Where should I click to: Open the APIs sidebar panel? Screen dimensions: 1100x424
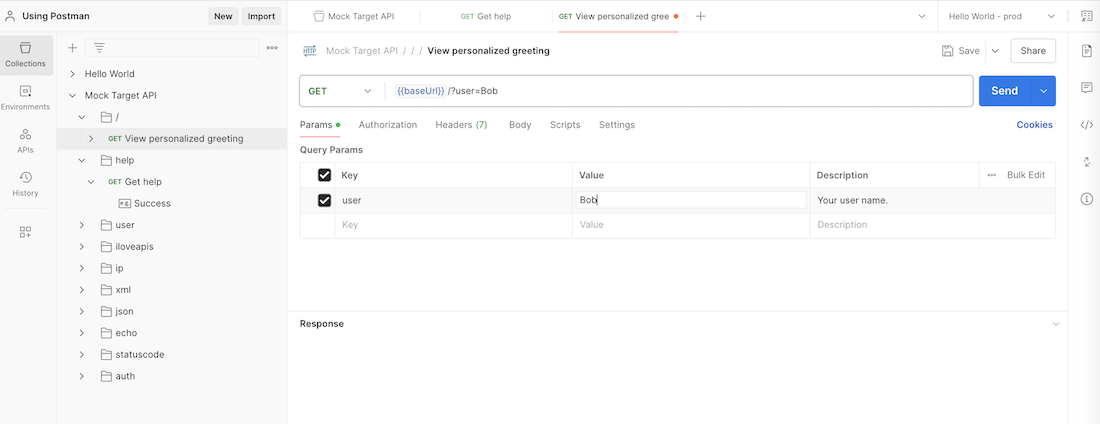click(x=25, y=140)
